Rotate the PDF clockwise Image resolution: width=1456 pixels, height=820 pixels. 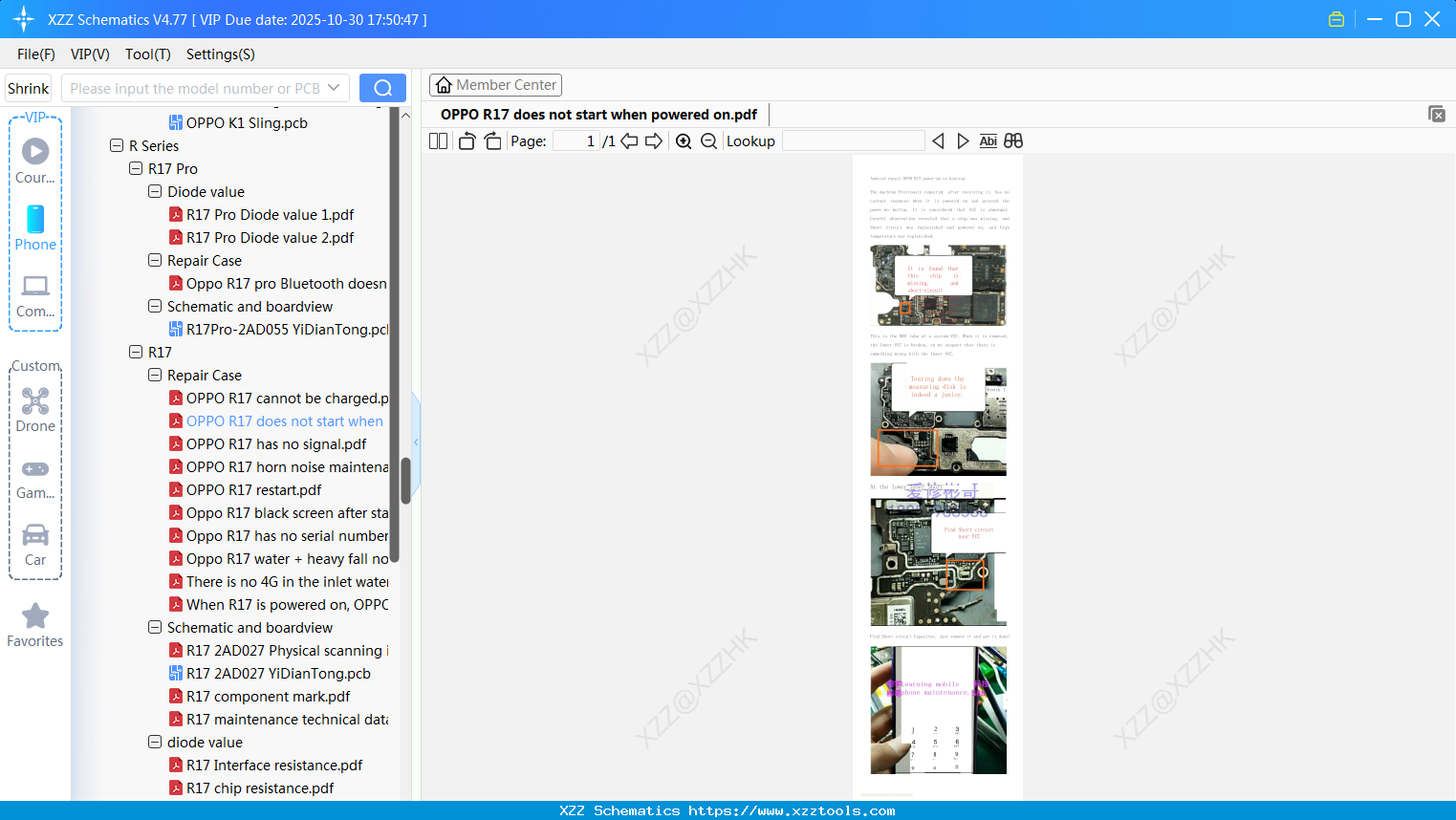492,141
